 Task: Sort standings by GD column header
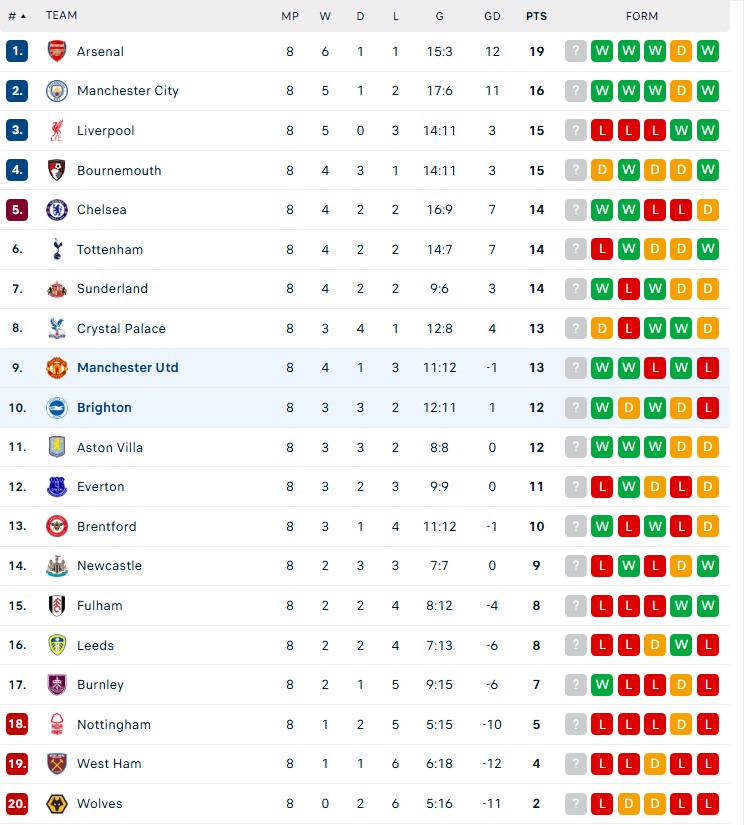click(x=492, y=16)
